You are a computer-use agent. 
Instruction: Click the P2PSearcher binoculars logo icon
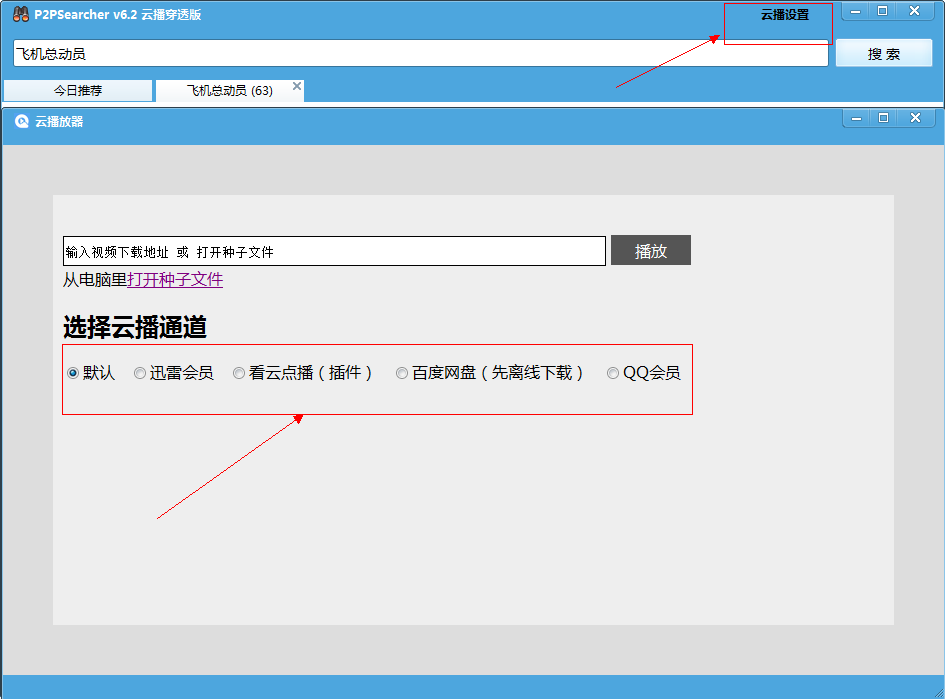point(14,14)
